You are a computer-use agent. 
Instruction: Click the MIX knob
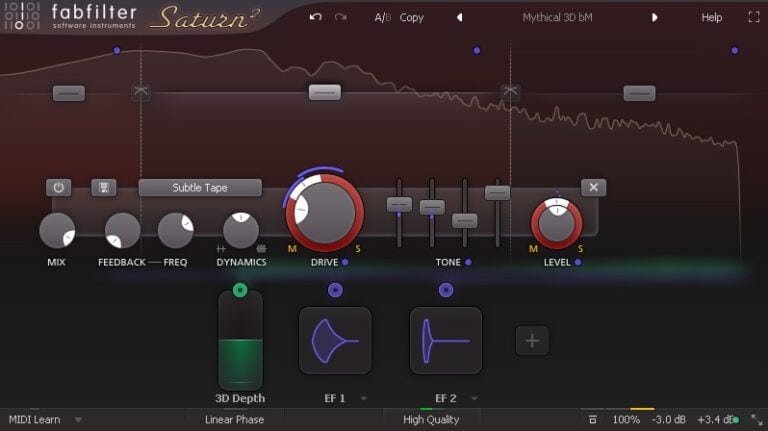click(57, 230)
